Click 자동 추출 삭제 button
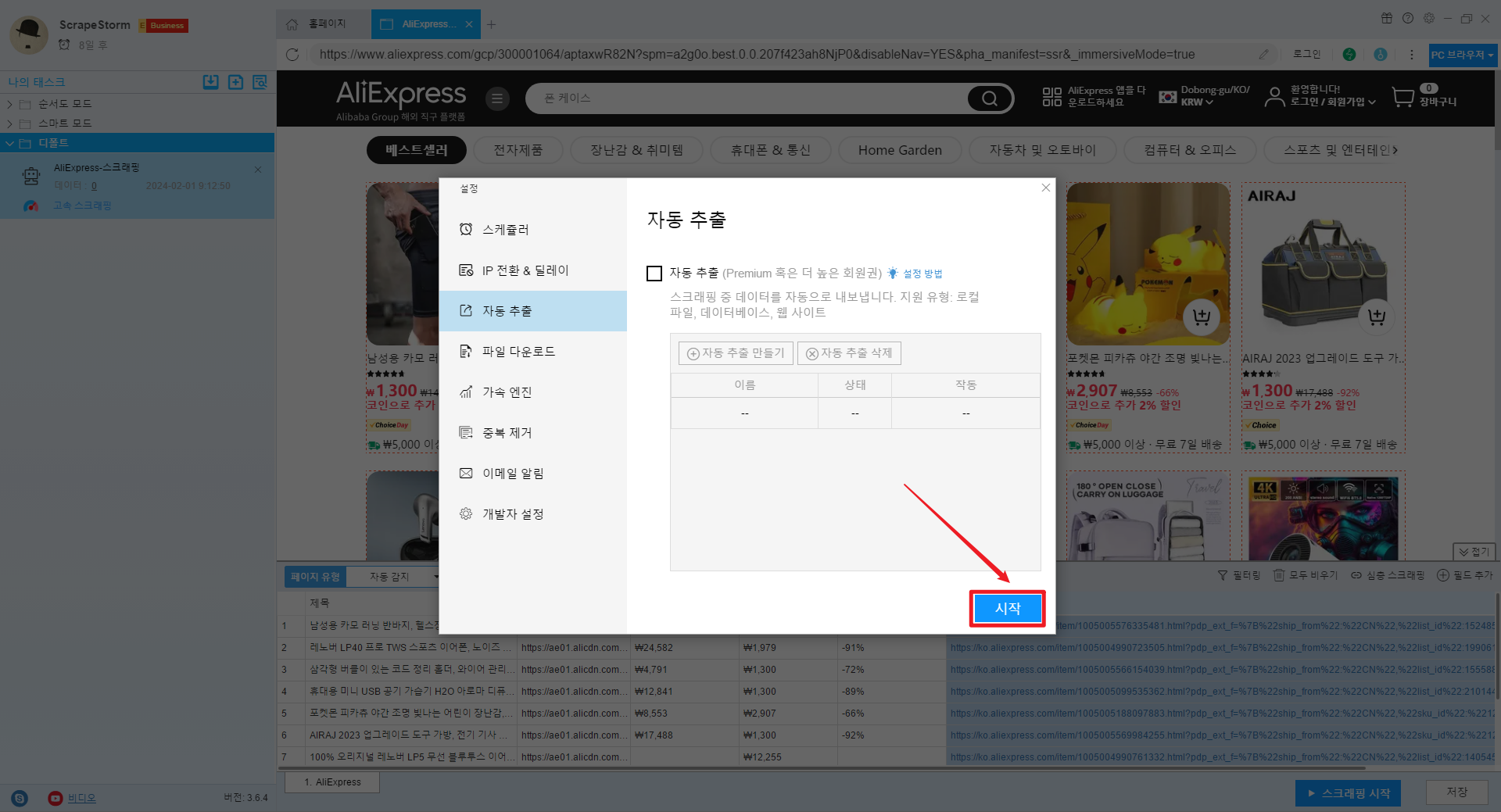Image resolution: width=1501 pixels, height=812 pixels. click(x=849, y=353)
